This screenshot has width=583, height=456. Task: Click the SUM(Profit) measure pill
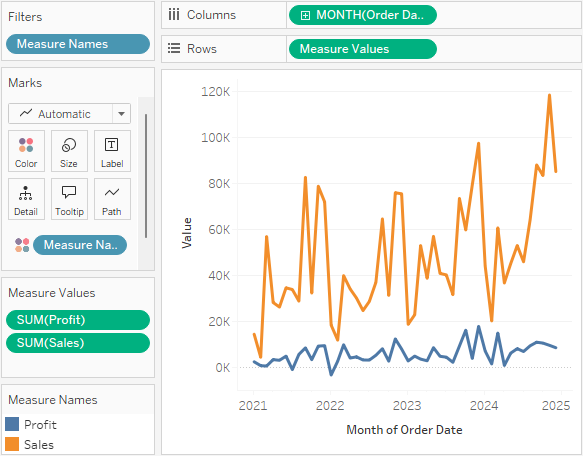click(78, 320)
